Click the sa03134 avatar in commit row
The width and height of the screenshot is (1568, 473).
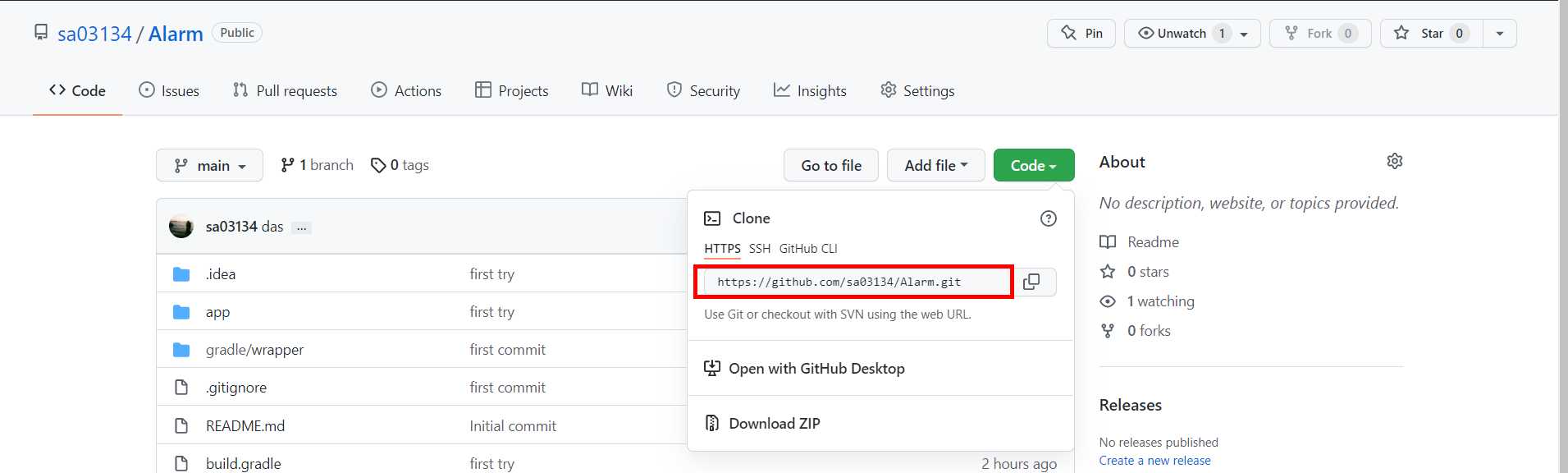(181, 226)
